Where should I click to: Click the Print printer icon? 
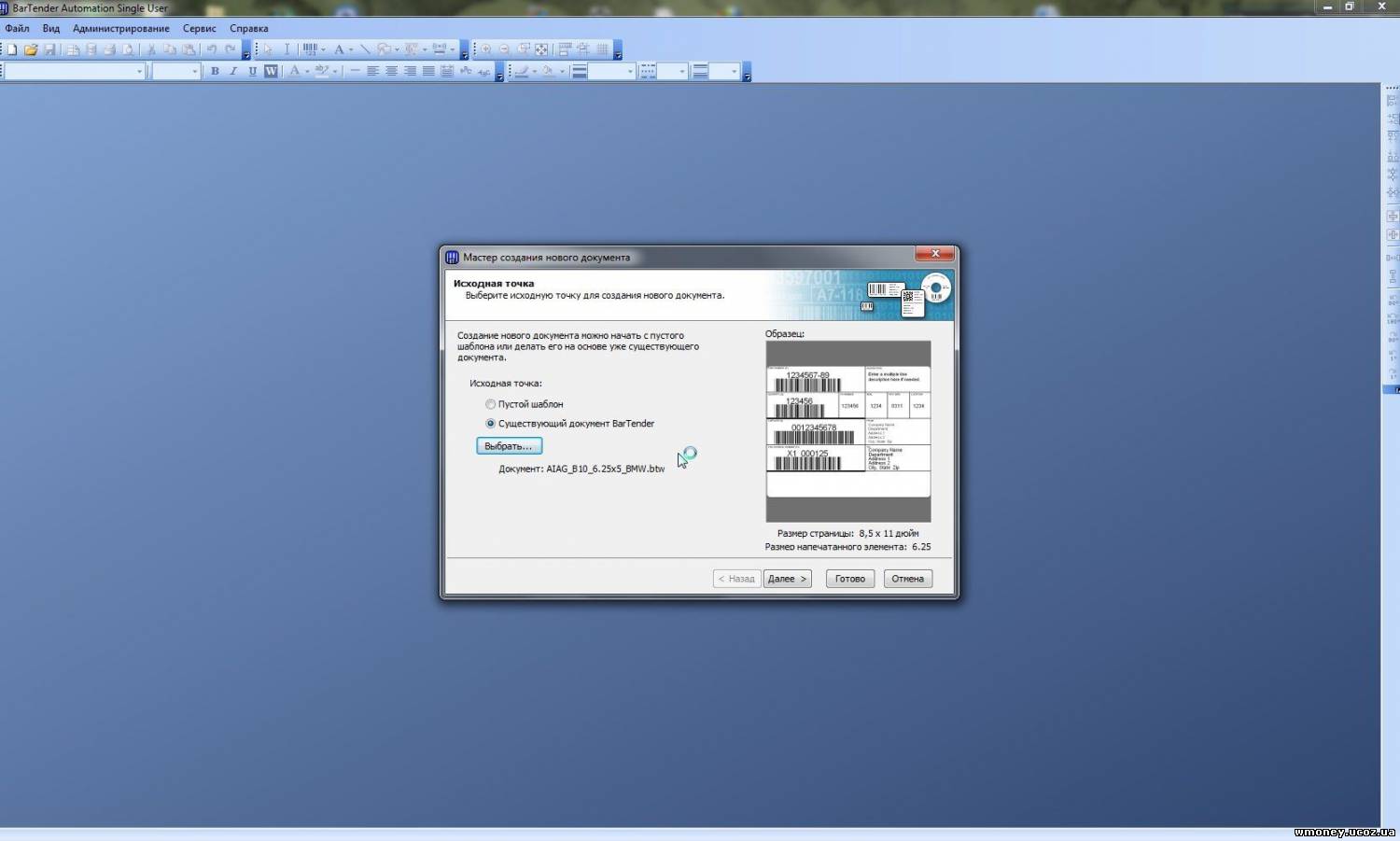pyautogui.click(x=109, y=49)
